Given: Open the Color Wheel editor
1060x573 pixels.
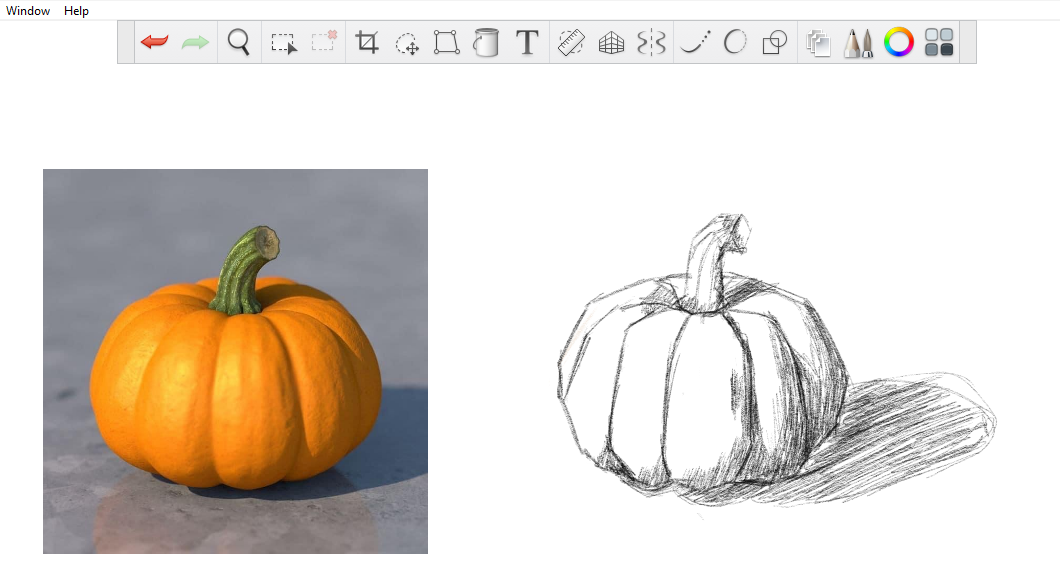Looking at the screenshot, I should click(898, 42).
